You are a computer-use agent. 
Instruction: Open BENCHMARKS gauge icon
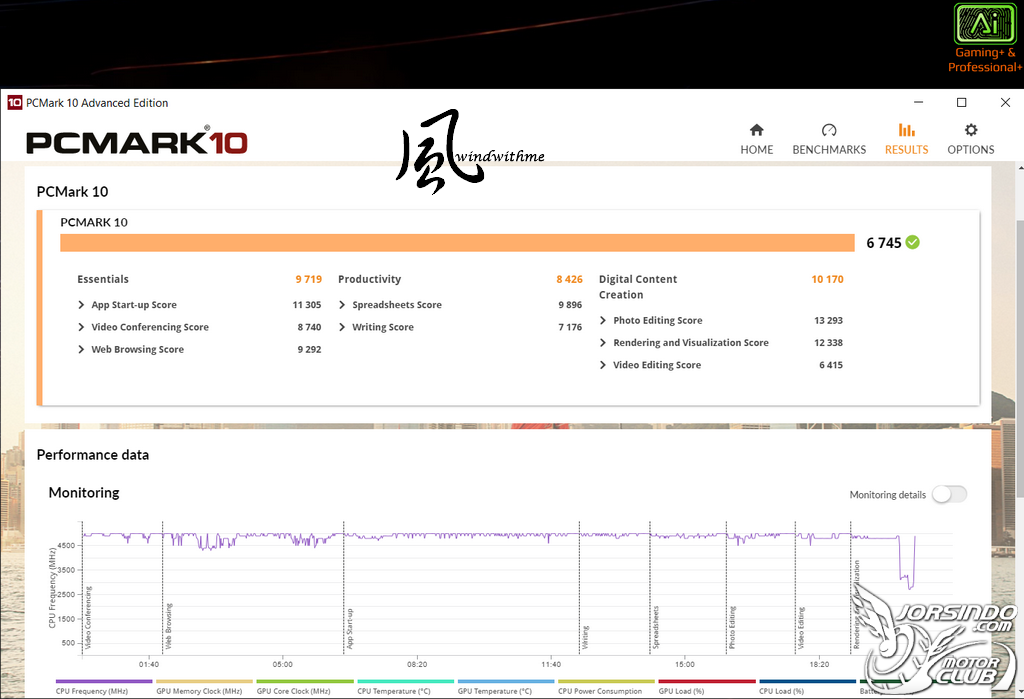829,130
